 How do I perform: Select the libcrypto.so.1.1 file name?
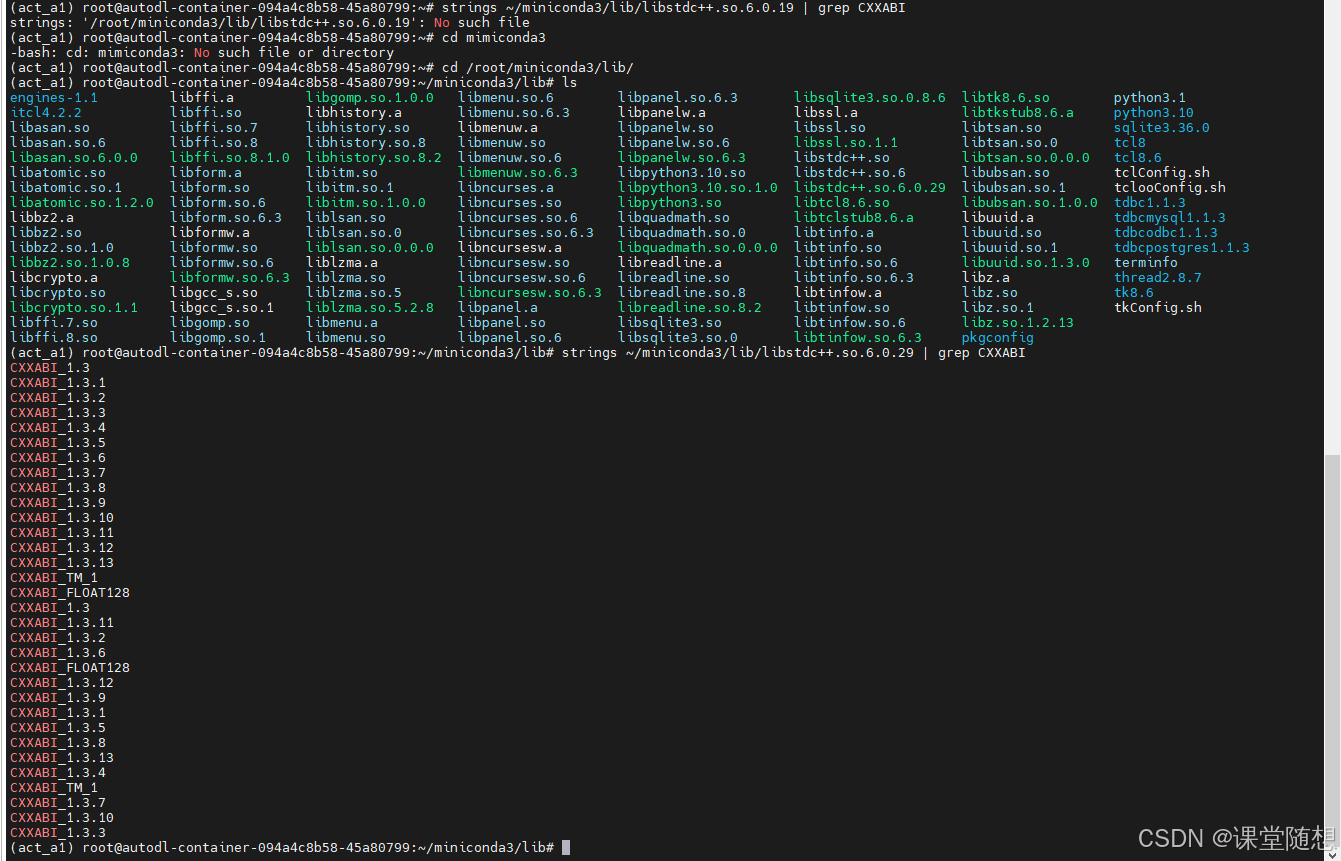[74, 308]
